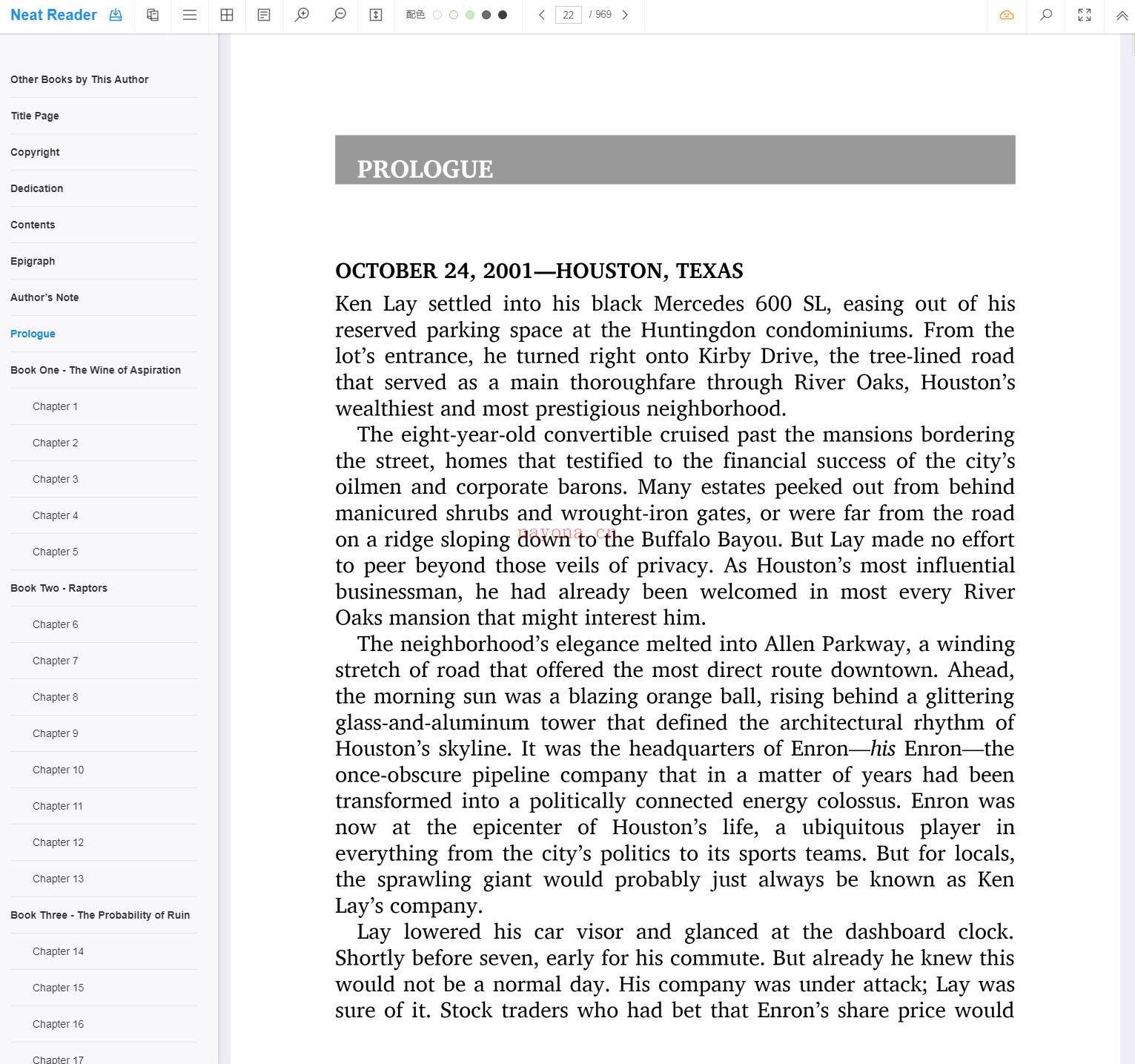Screen dimensions: 1135x1064
Task: Click the PROLOGUE heading banner
Action: (x=675, y=159)
